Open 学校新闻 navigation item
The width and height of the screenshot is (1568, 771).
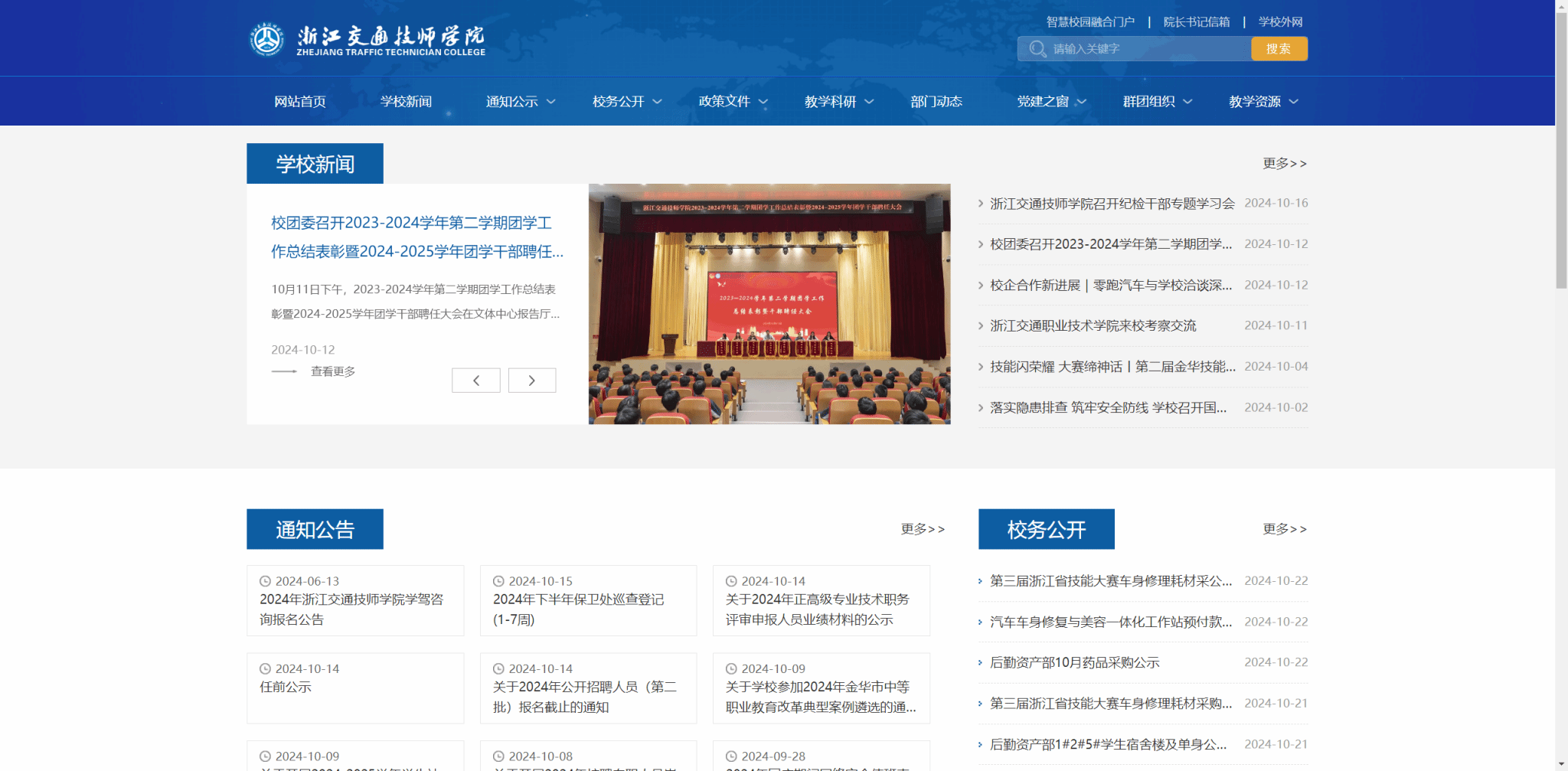pos(406,102)
